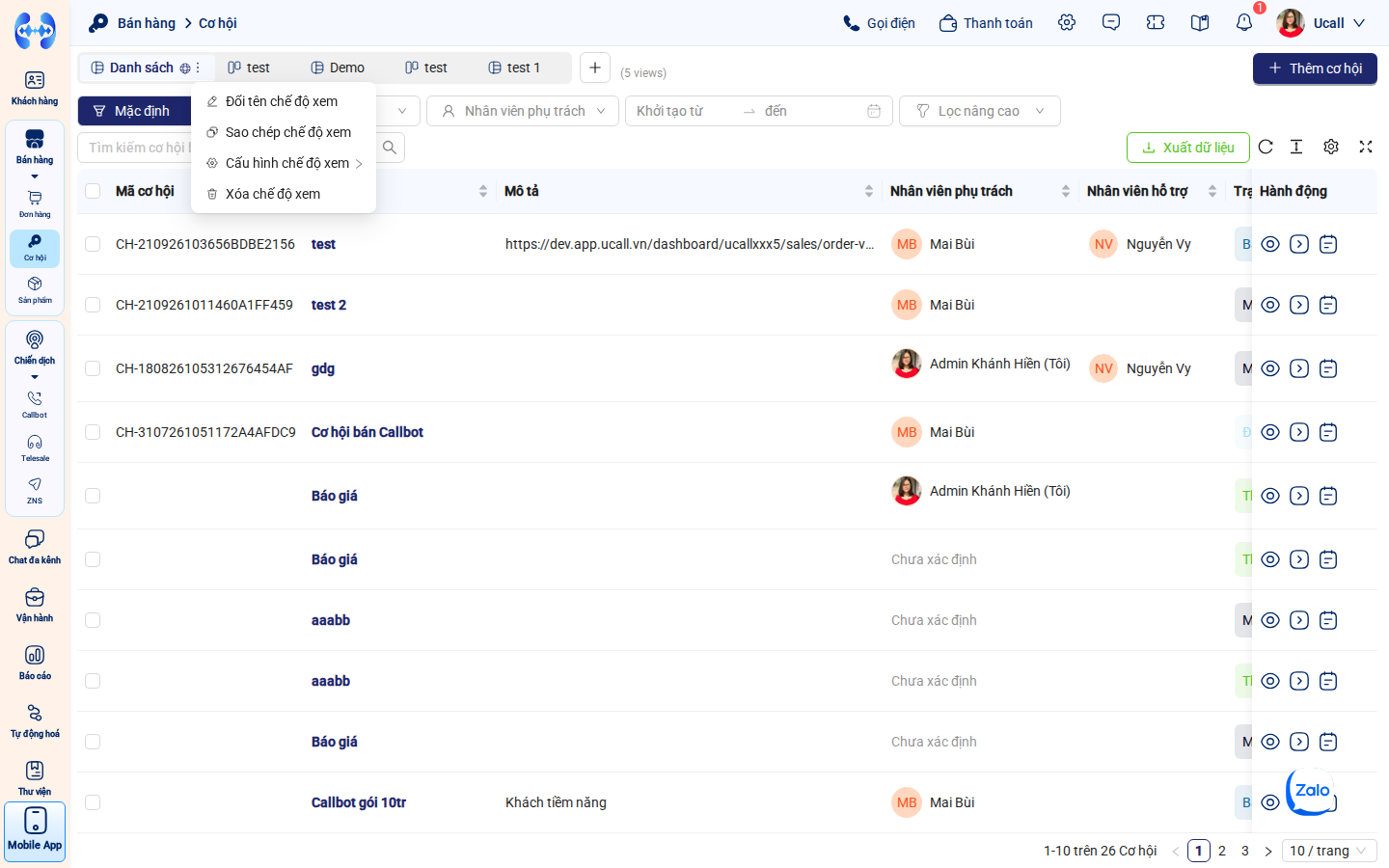Open the 10 / trang page size dropdown
Image resolution: width=1389 pixels, height=868 pixels.
click(x=1329, y=851)
